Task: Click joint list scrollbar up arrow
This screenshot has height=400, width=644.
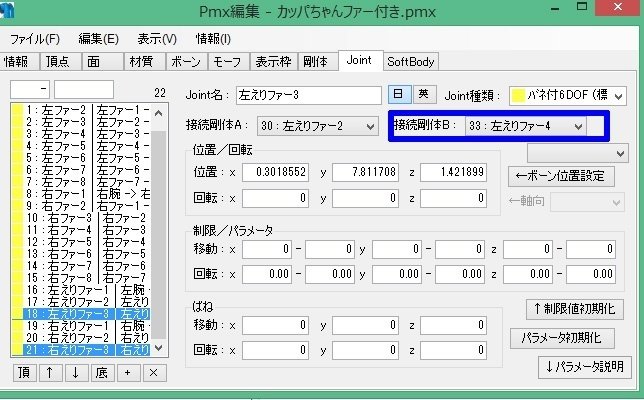Action: coord(159,113)
